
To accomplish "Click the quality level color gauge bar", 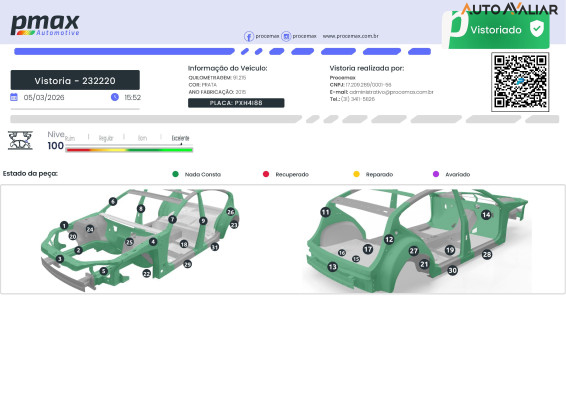I will click(129, 149).
